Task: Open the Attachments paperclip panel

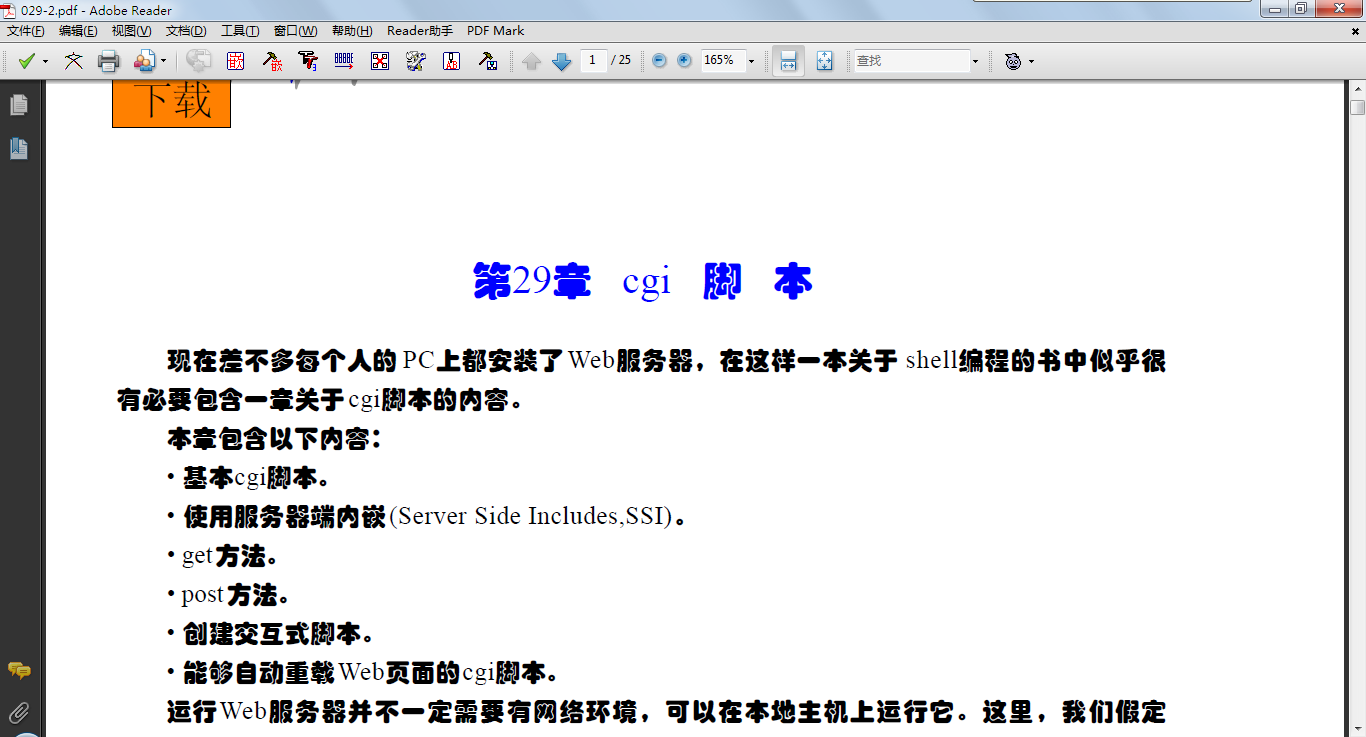Action: 18,713
